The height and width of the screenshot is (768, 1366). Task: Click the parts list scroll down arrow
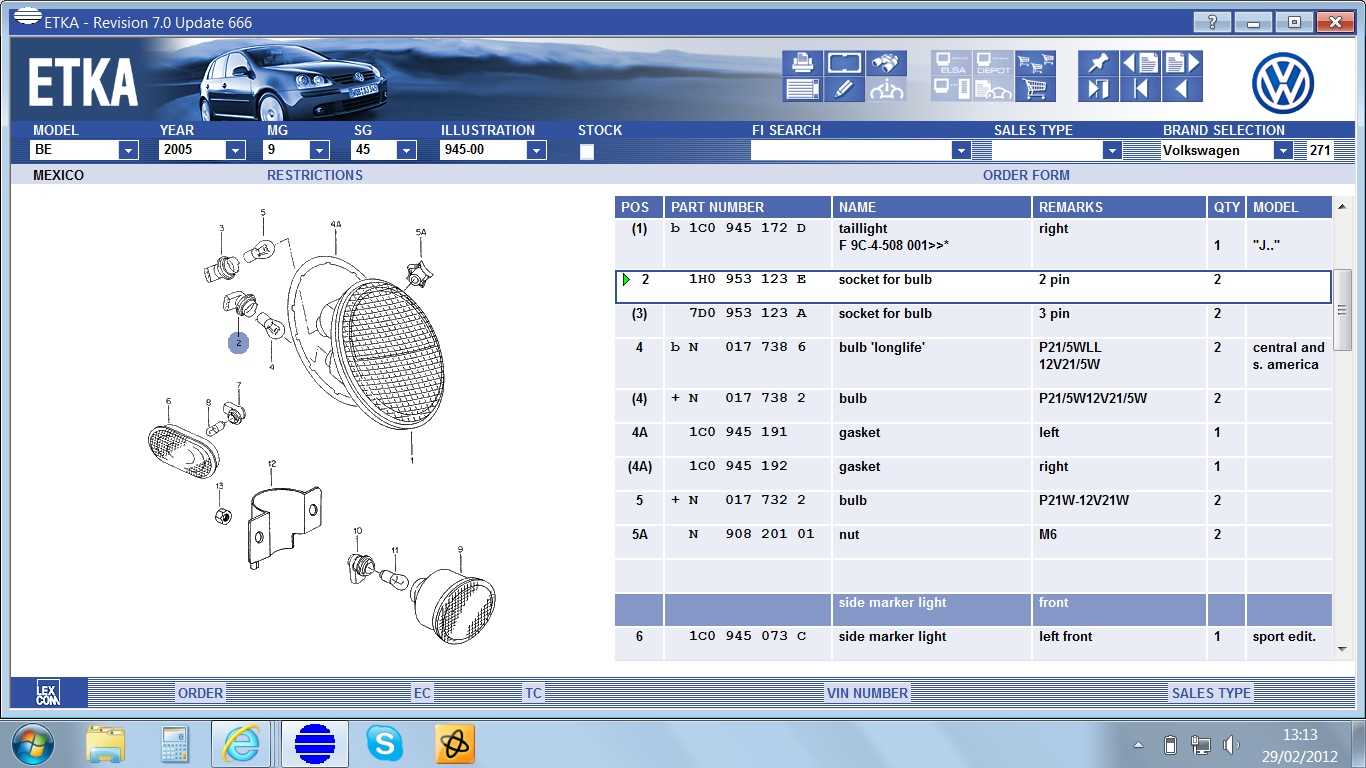coord(1342,650)
